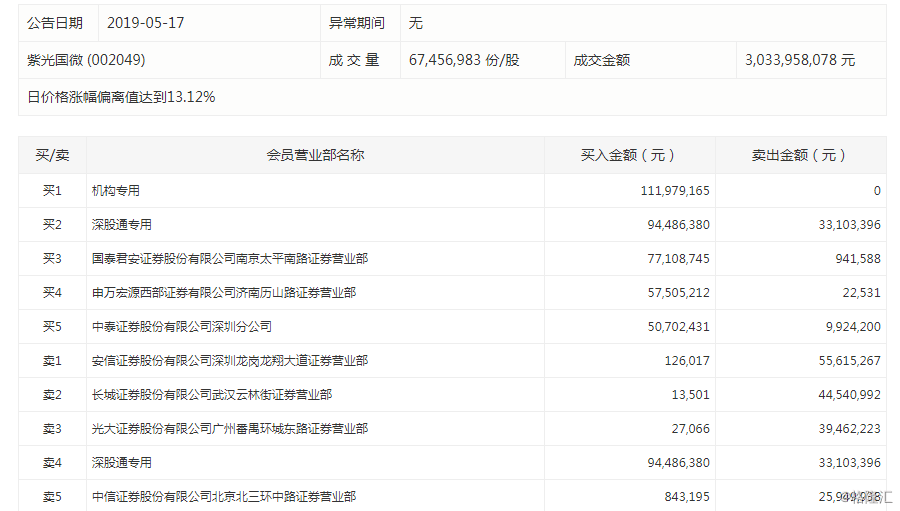Image resolution: width=900 pixels, height=511 pixels.
Task: Click the 异常期间 label
Action: point(356,23)
